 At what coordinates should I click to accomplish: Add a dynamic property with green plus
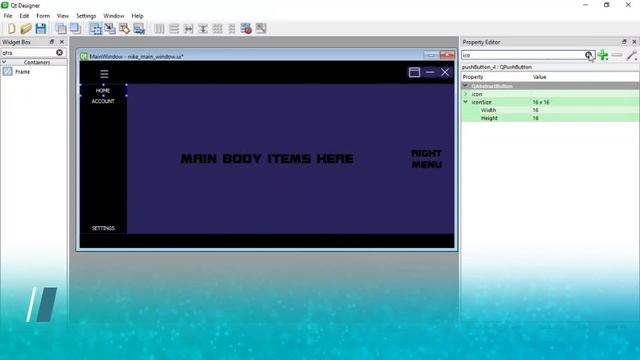tap(603, 55)
